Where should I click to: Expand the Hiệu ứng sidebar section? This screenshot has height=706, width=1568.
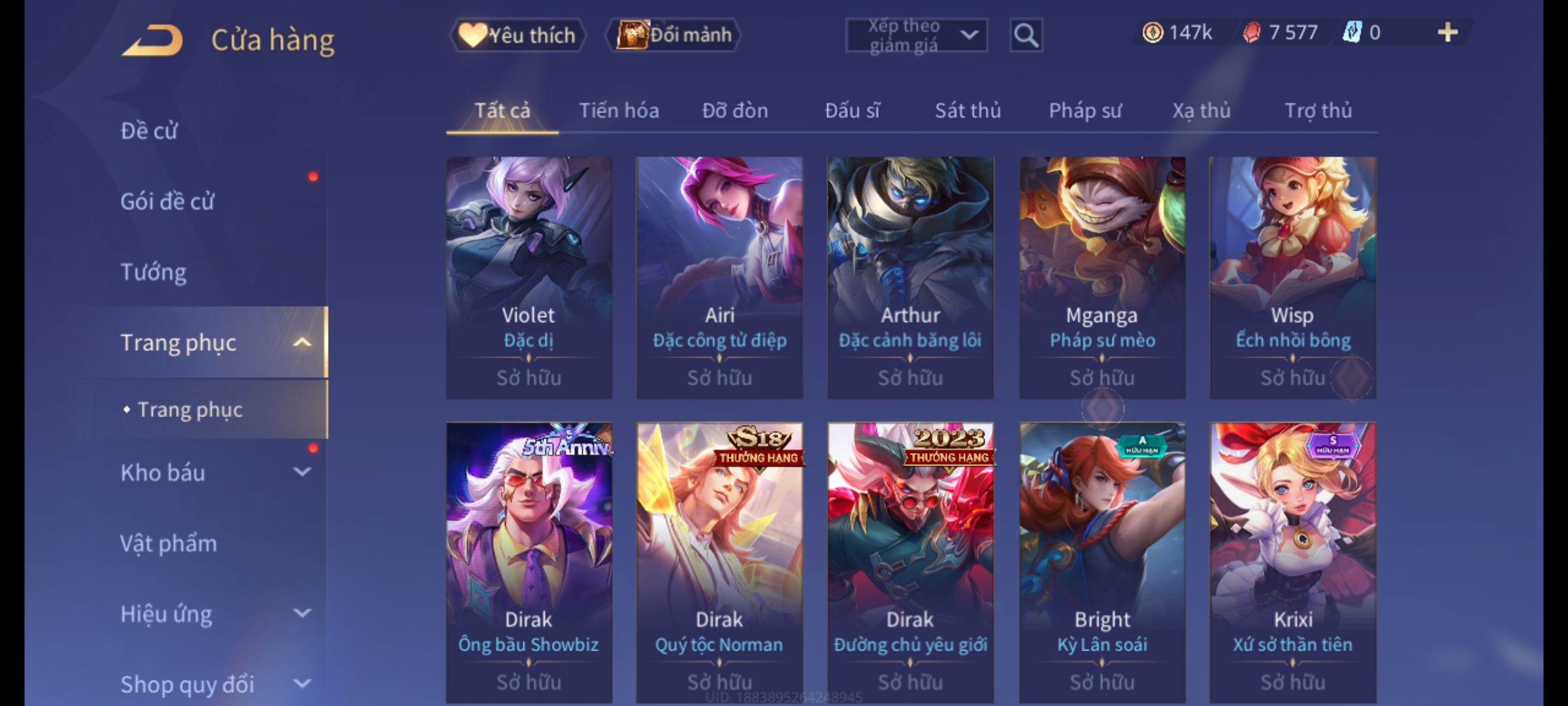(x=302, y=613)
